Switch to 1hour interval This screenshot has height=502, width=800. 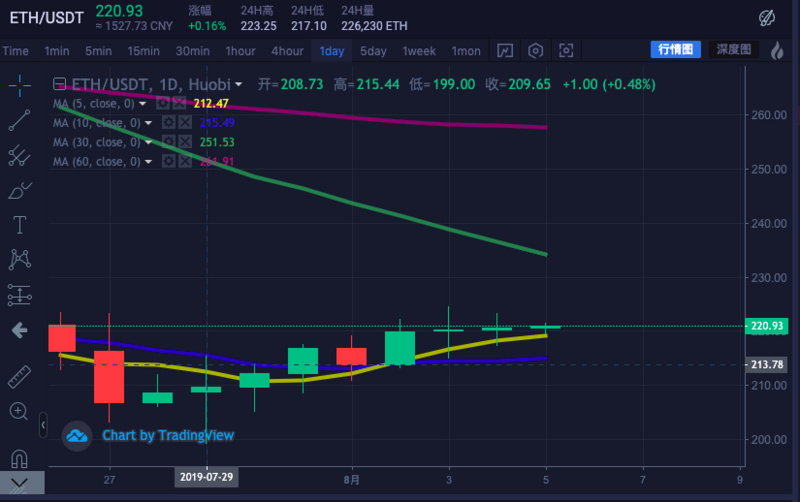click(x=240, y=51)
